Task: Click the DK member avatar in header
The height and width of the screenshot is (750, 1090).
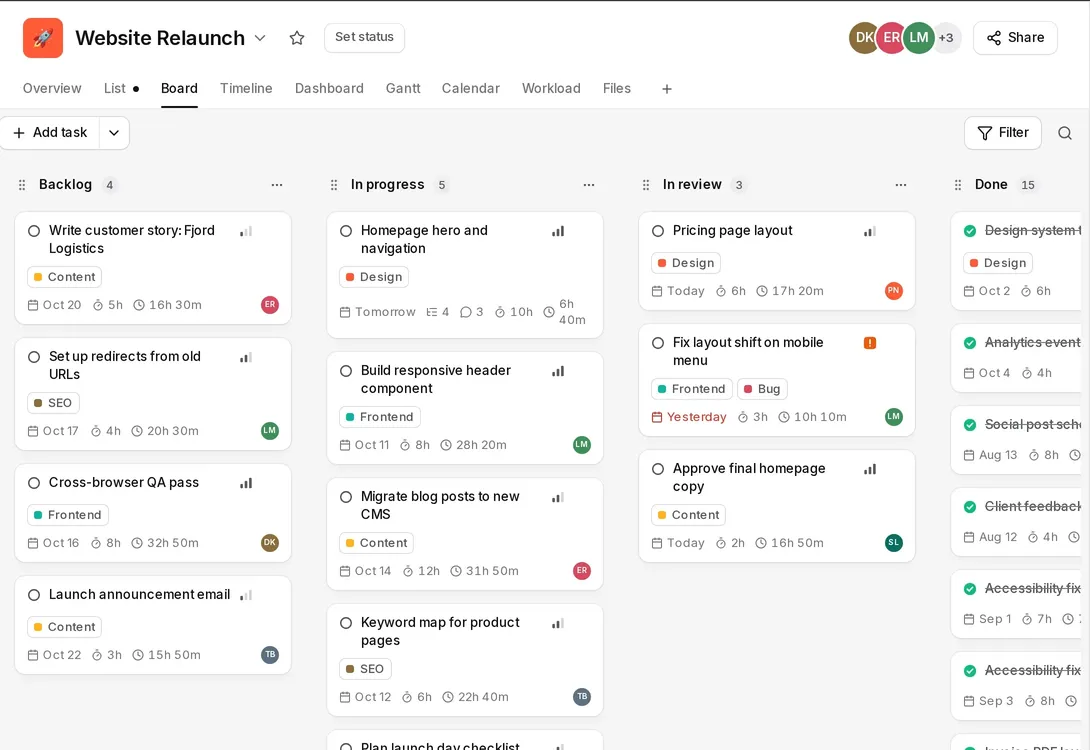Action: (864, 38)
